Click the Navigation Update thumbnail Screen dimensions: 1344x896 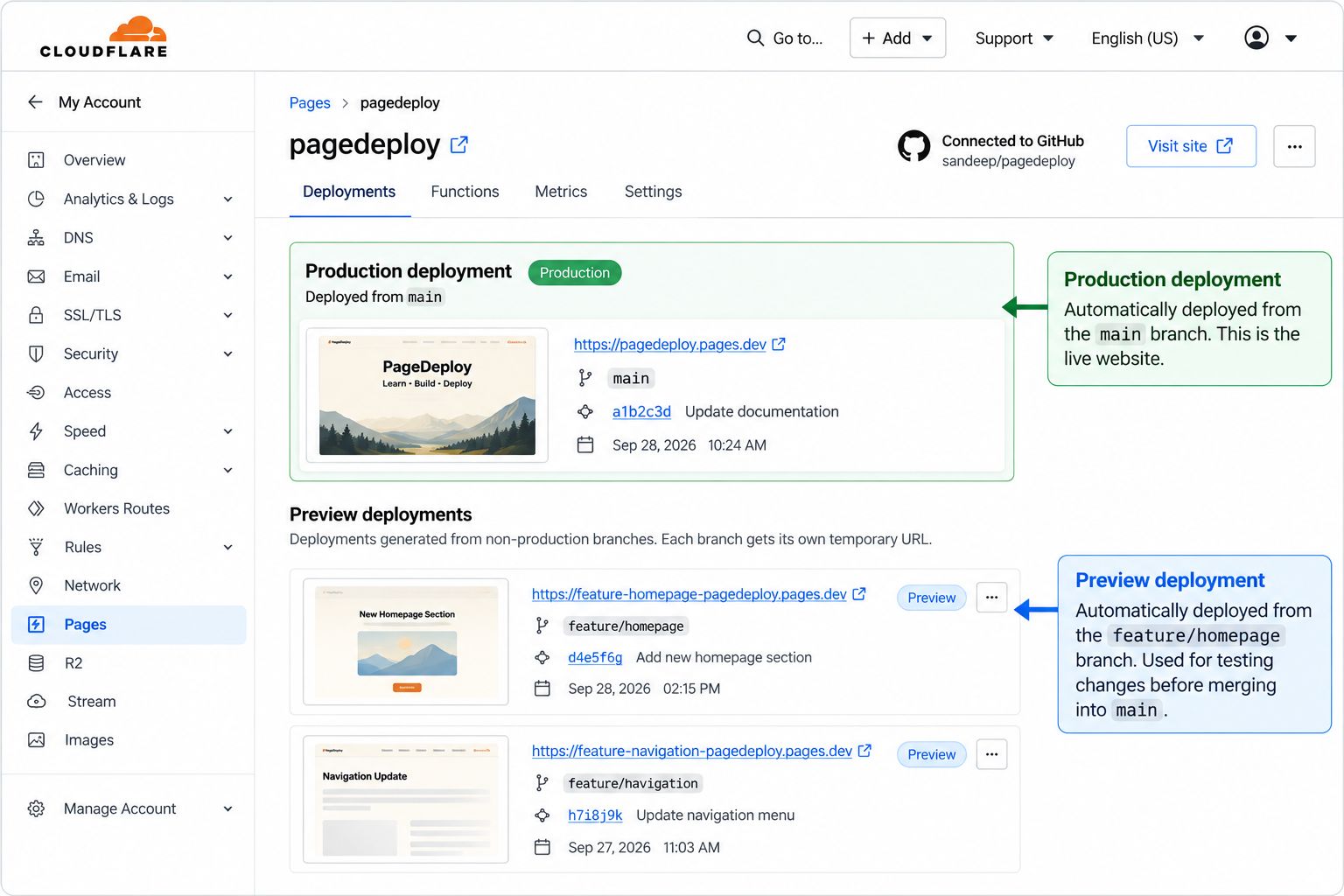tap(406, 799)
